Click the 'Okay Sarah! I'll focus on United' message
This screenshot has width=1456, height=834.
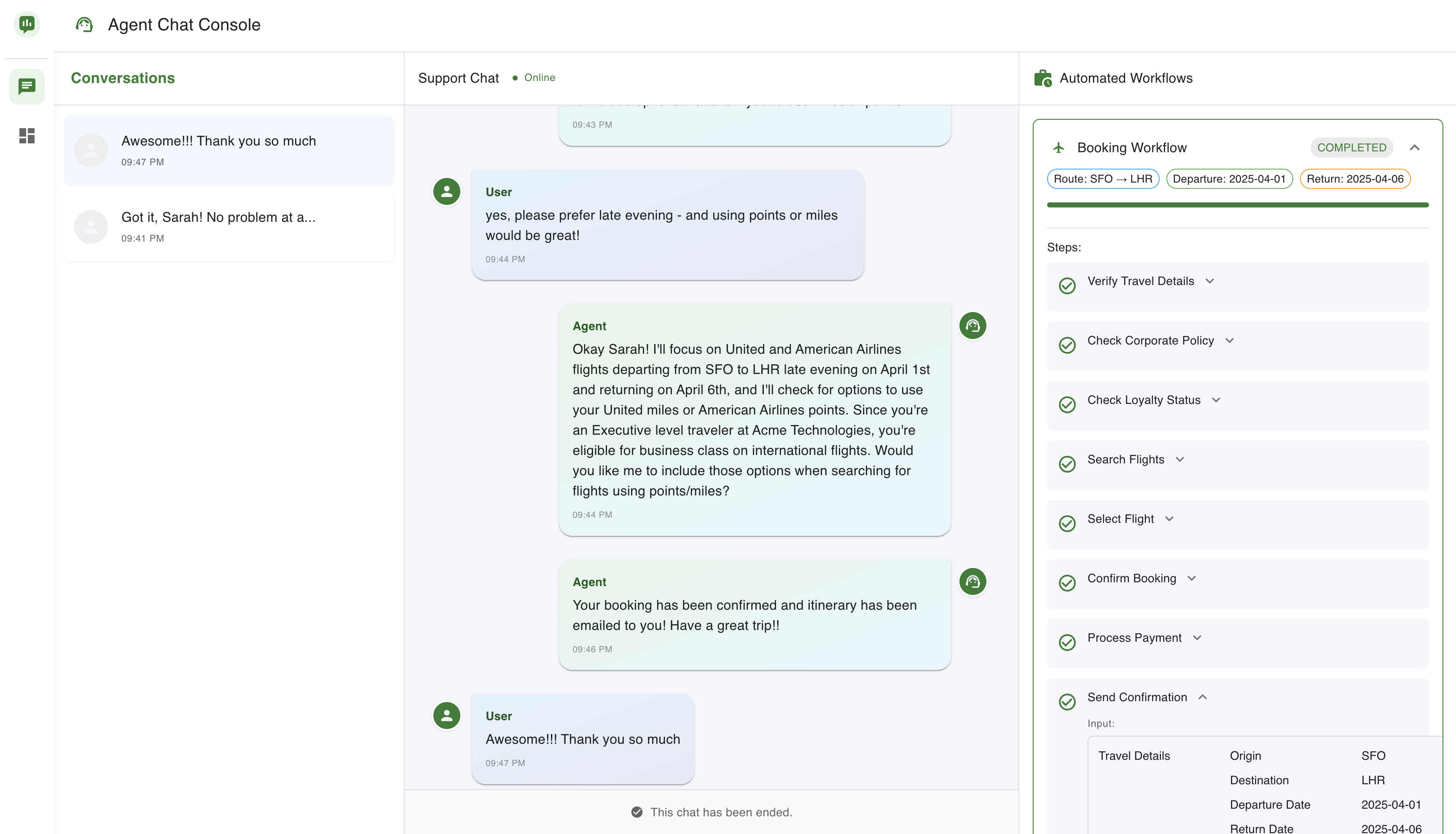tap(754, 420)
